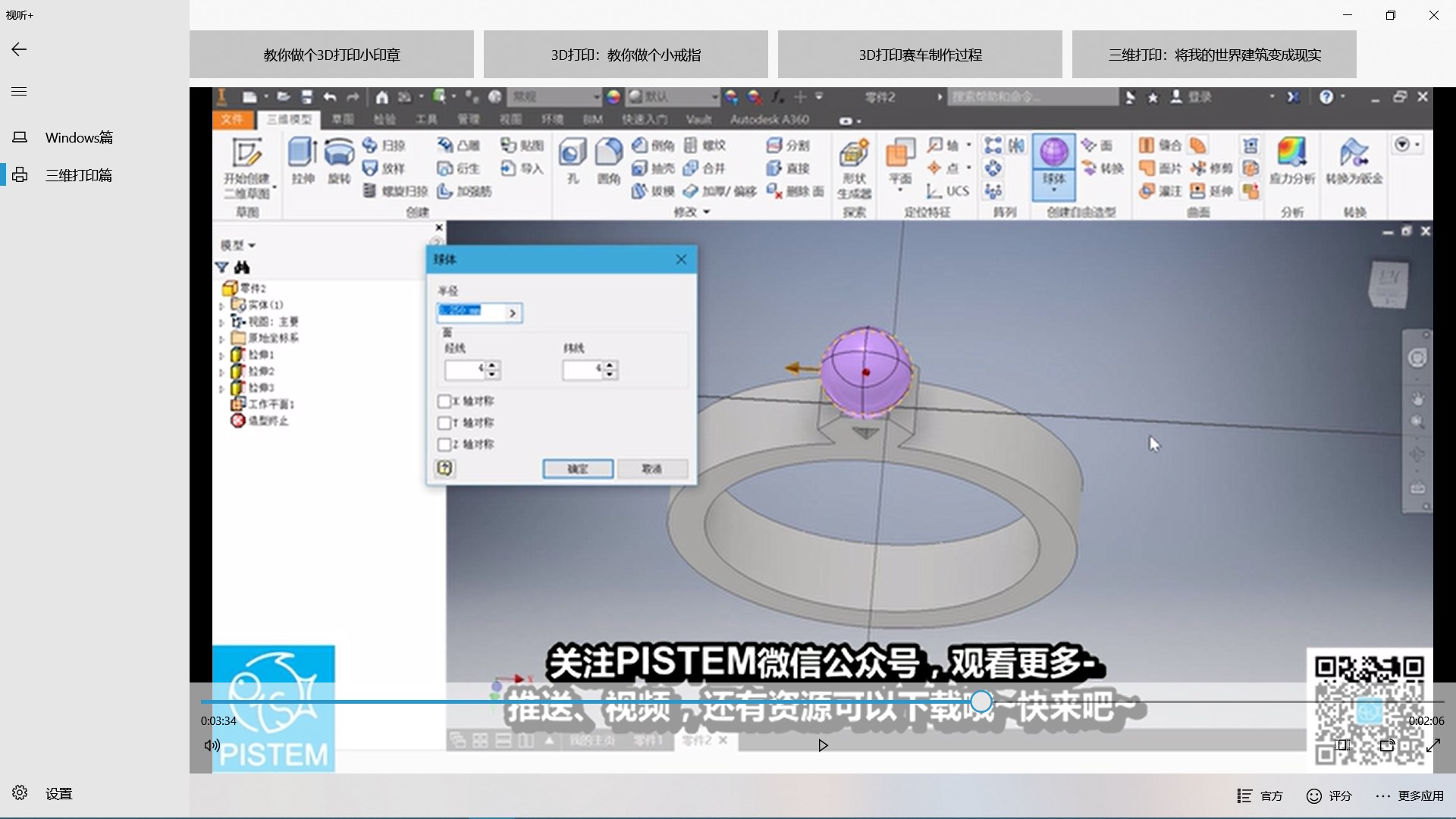
Task: Click the back arrow in sidebar
Action: pos(19,49)
